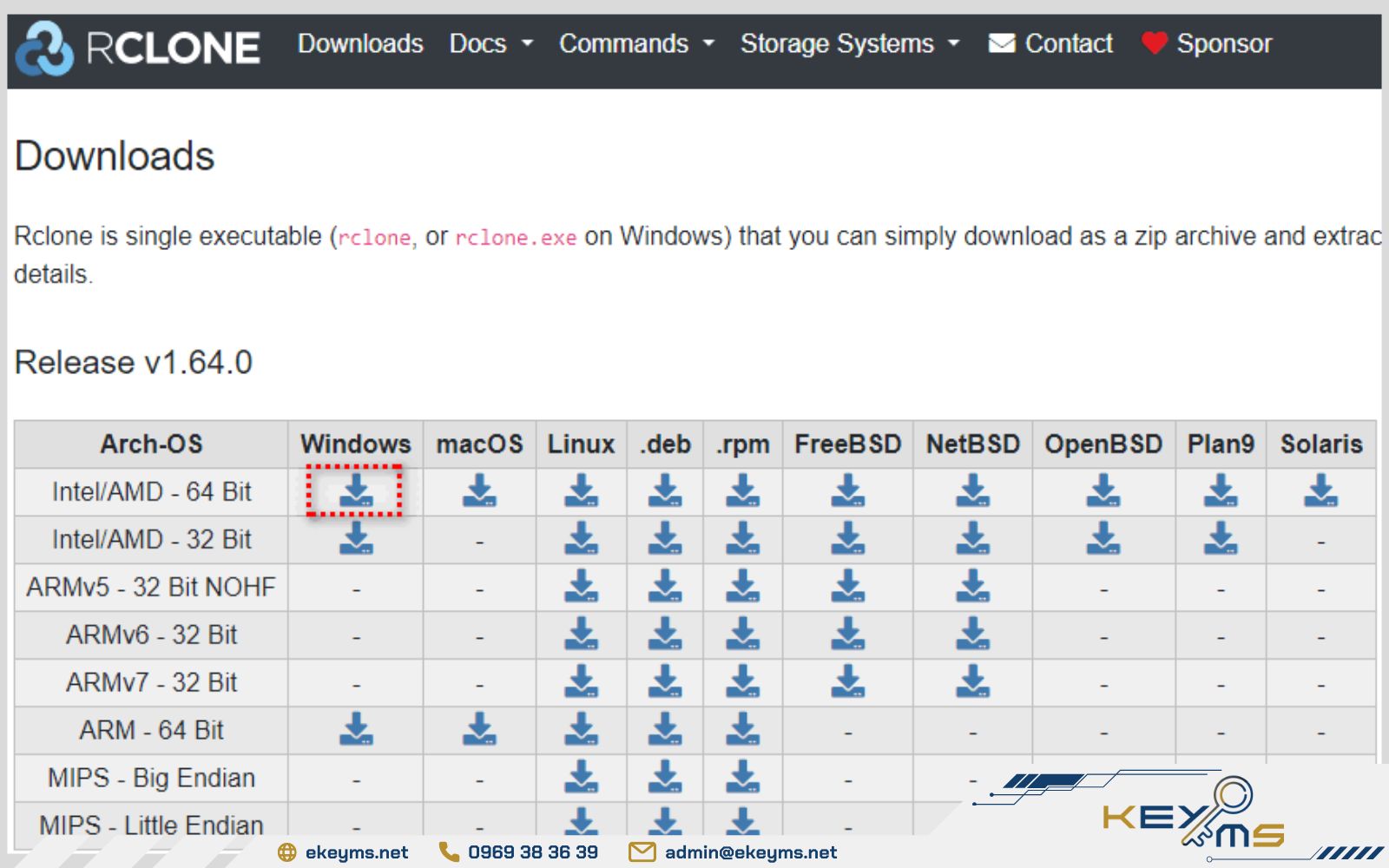
Task: Download Plan9 Intel/AMD 64 Bit build
Action: (x=1221, y=491)
